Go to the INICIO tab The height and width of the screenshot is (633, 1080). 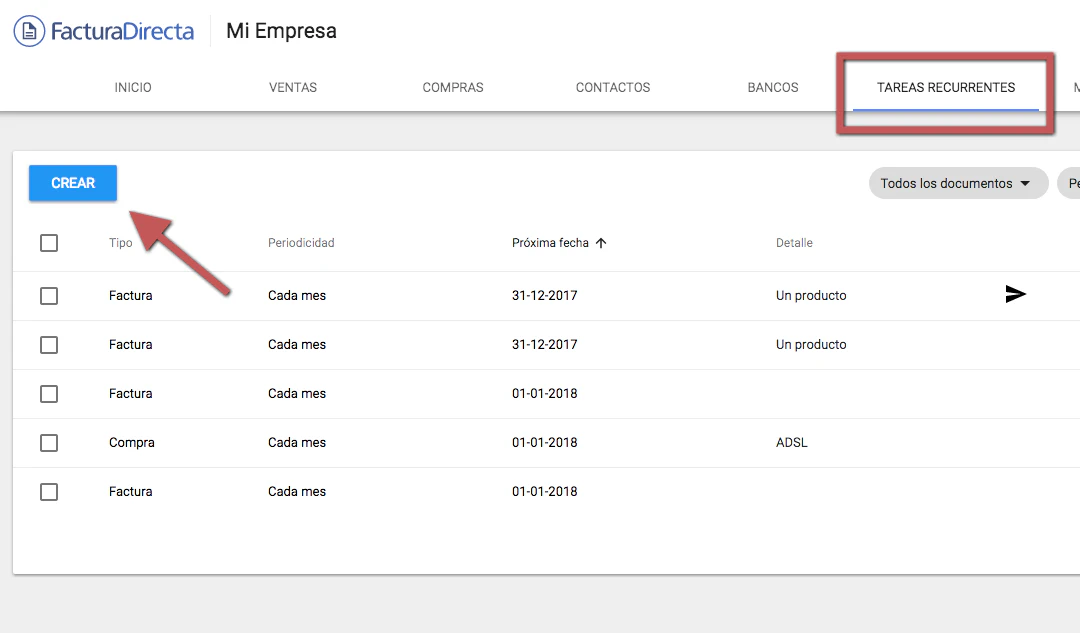(x=133, y=88)
